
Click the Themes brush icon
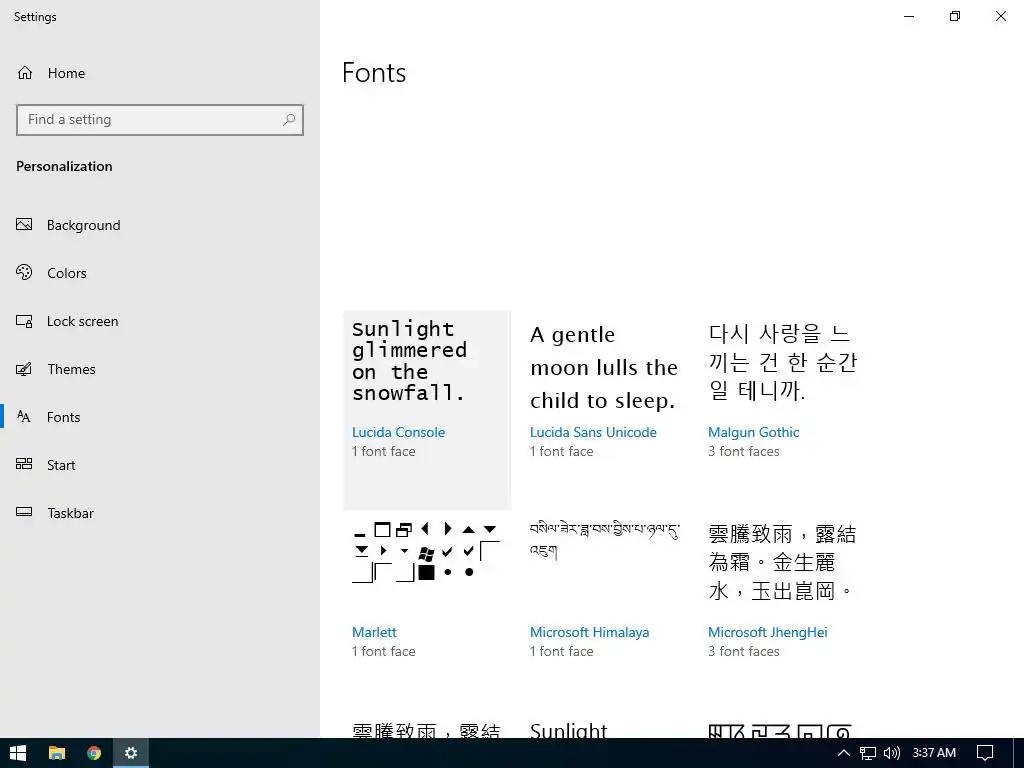tap(24, 369)
